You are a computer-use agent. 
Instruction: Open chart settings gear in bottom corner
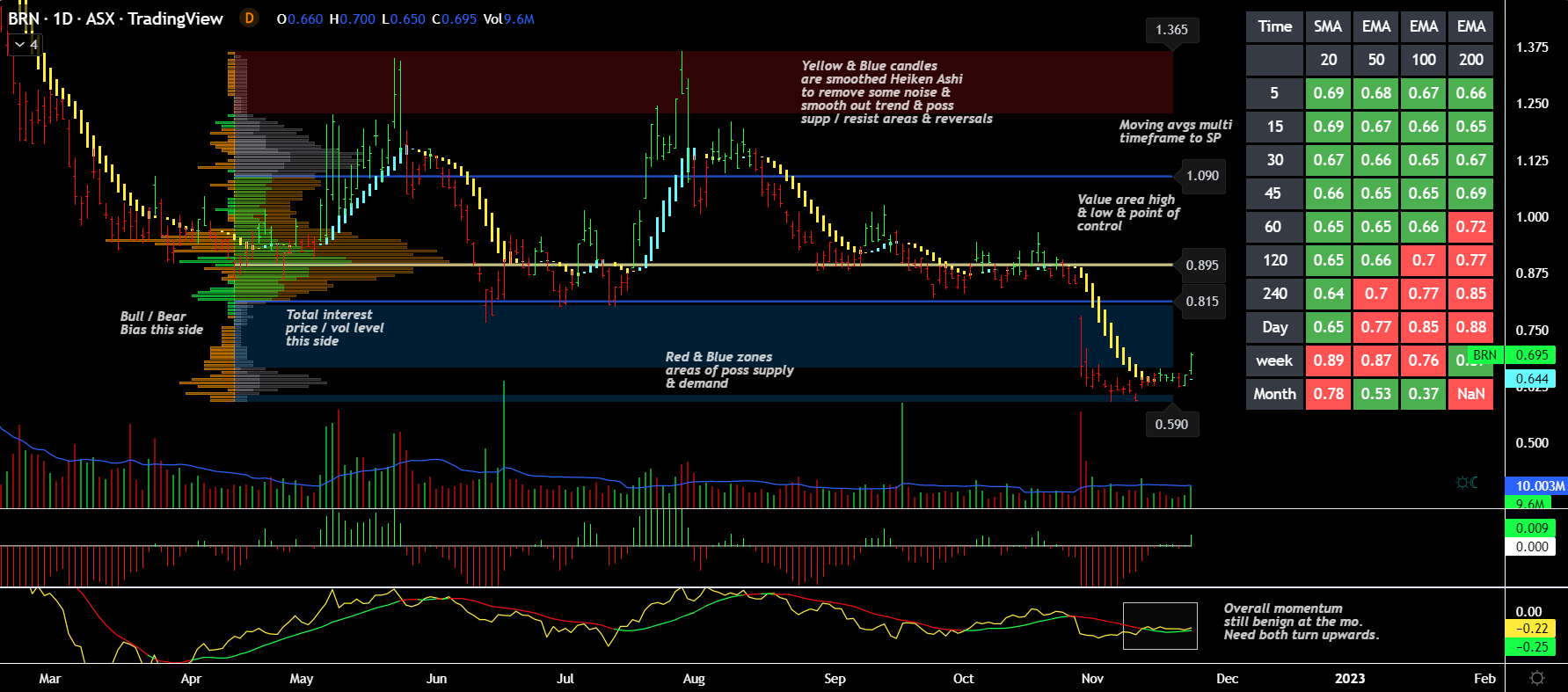[1536, 678]
